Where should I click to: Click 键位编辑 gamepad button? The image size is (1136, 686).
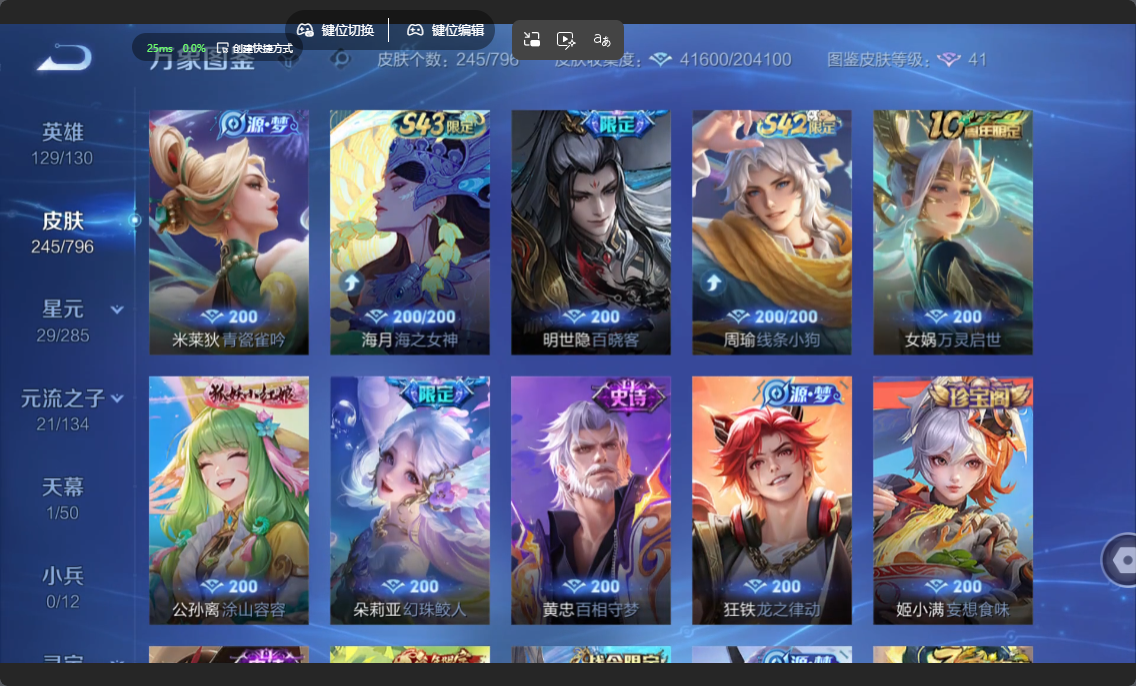coord(445,30)
